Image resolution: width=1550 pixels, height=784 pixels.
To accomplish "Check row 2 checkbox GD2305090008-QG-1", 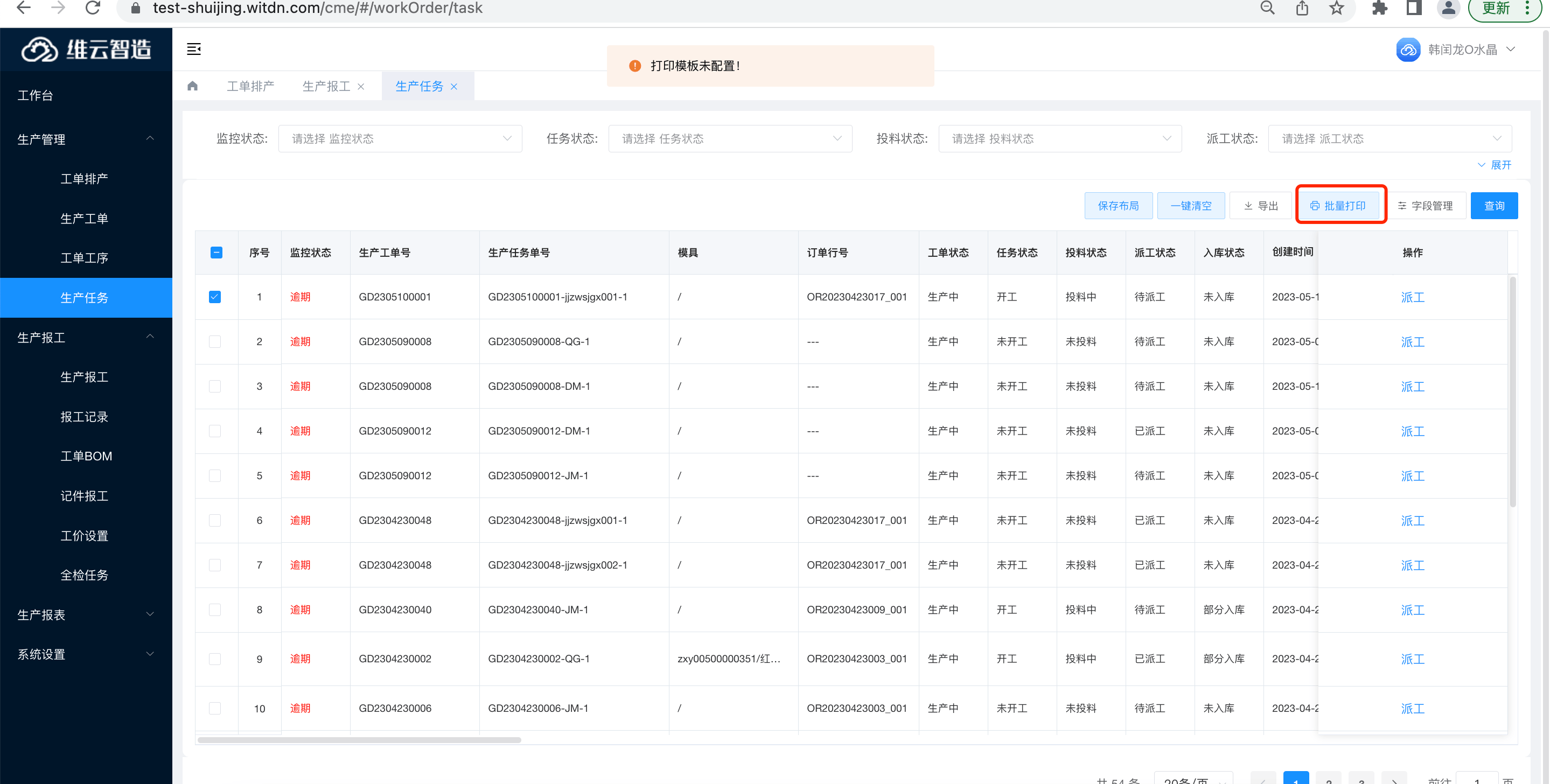I will [215, 342].
